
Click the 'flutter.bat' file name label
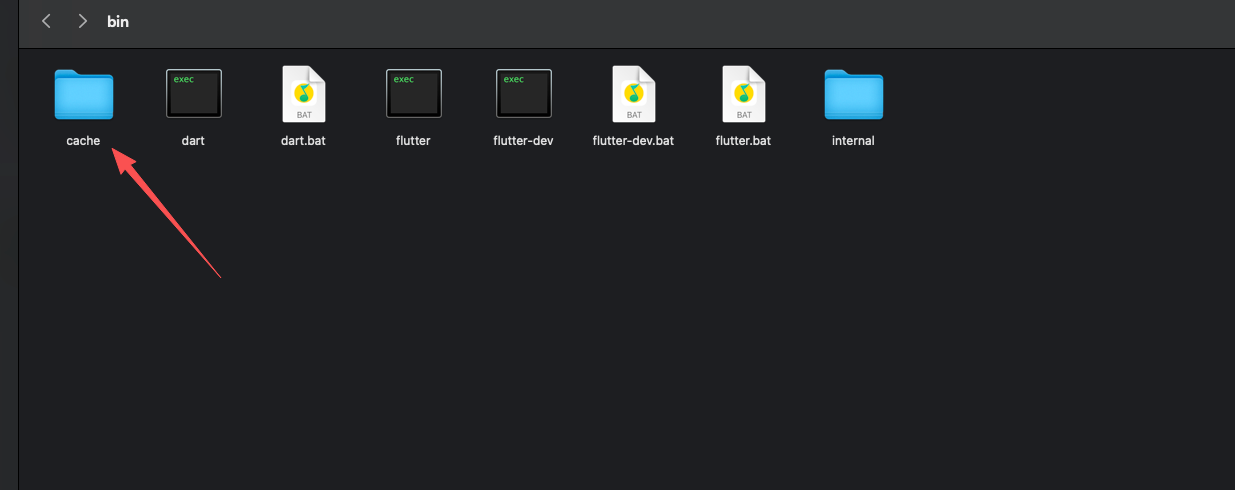pyautogui.click(x=743, y=141)
